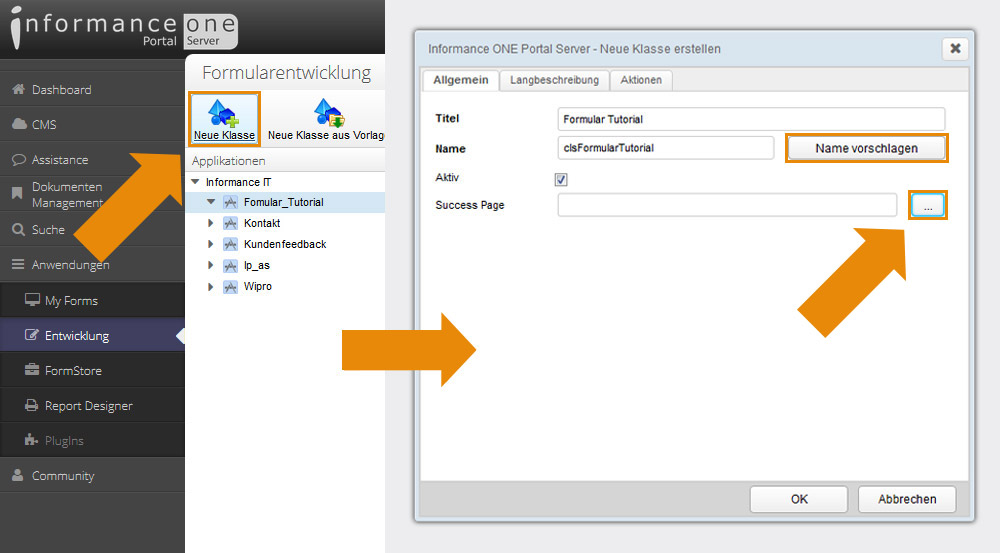Collapse the Fomular_Tutorial node arrow
1000x553 pixels.
(211, 202)
